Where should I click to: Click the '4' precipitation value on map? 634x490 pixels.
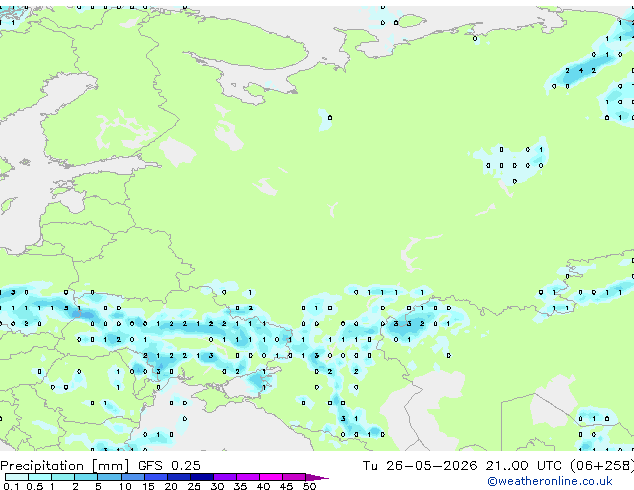[581, 70]
